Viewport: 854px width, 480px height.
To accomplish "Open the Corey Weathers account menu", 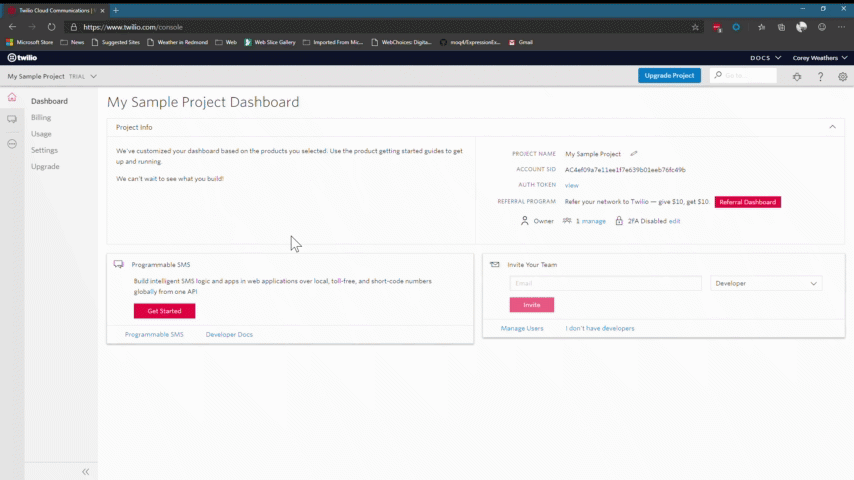I will point(820,58).
